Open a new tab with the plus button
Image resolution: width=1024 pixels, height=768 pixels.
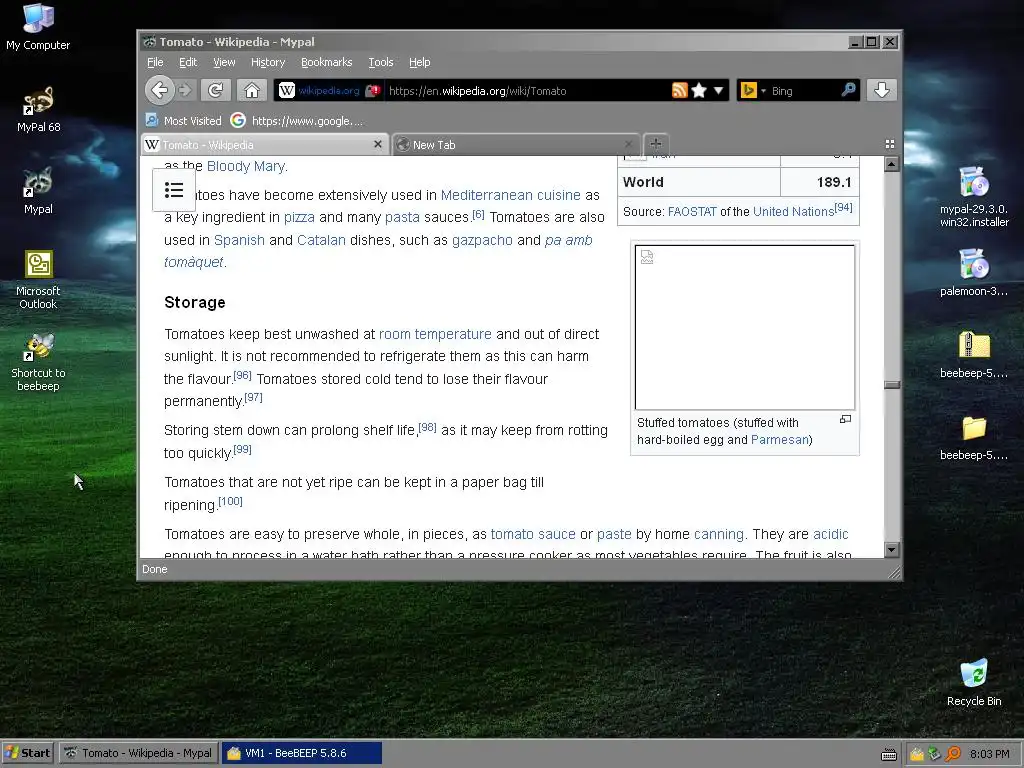click(x=656, y=144)
